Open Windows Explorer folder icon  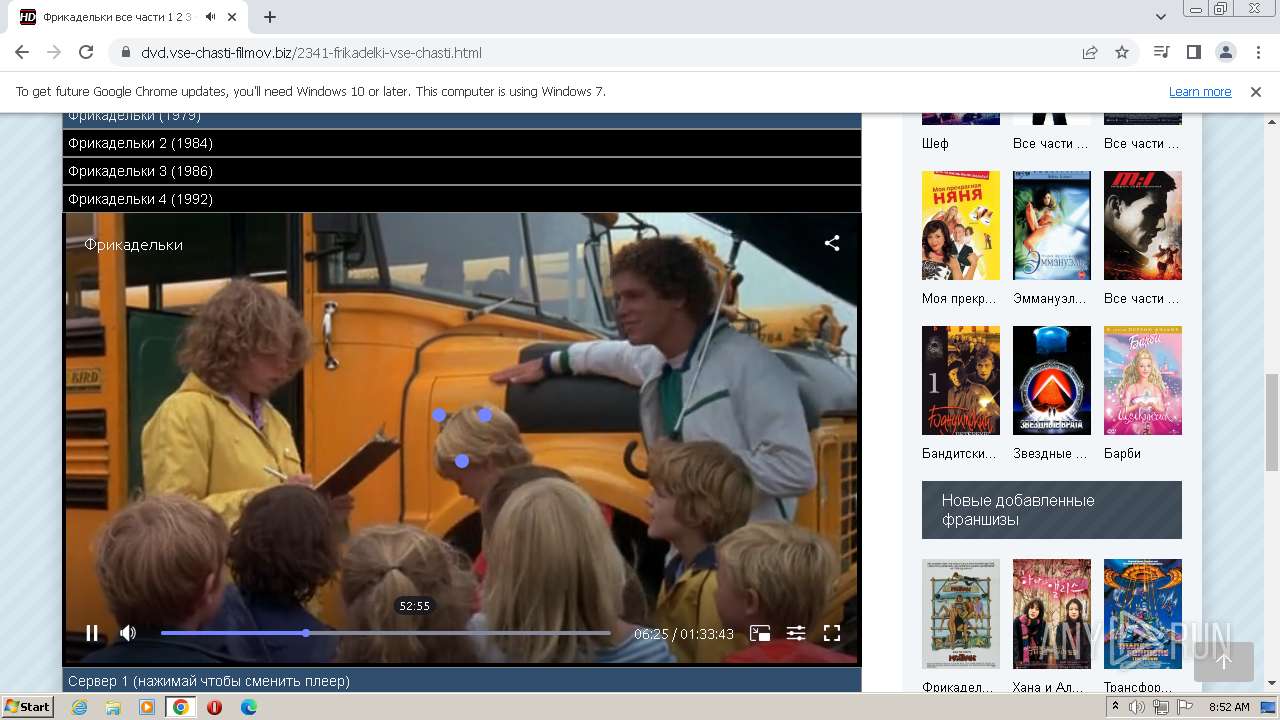coord(113,707)
